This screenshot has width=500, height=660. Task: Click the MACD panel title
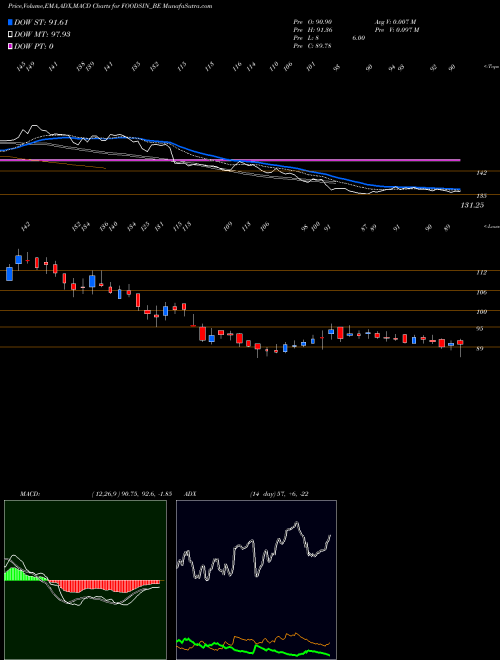(29, 494)
